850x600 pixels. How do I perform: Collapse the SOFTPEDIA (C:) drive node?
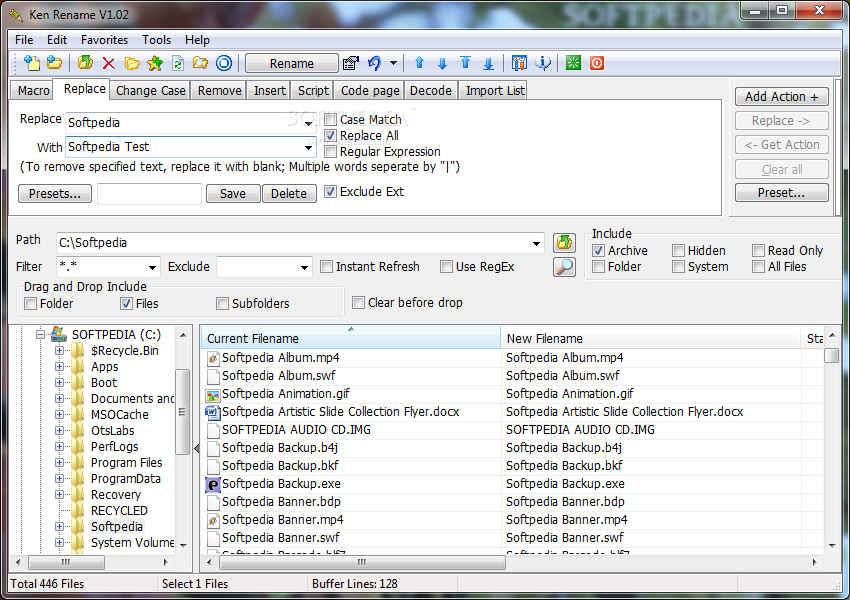tap(40, 334)
